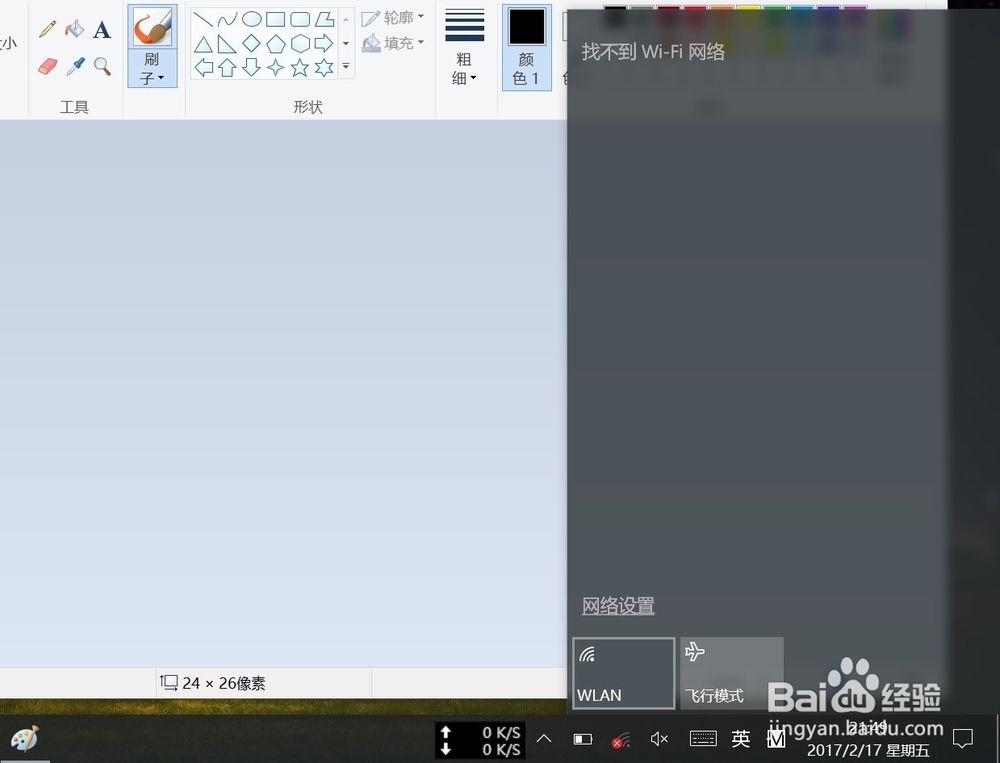Choose the Six-point star shape
1000x763 pixels.
click(x=324, y=67)
